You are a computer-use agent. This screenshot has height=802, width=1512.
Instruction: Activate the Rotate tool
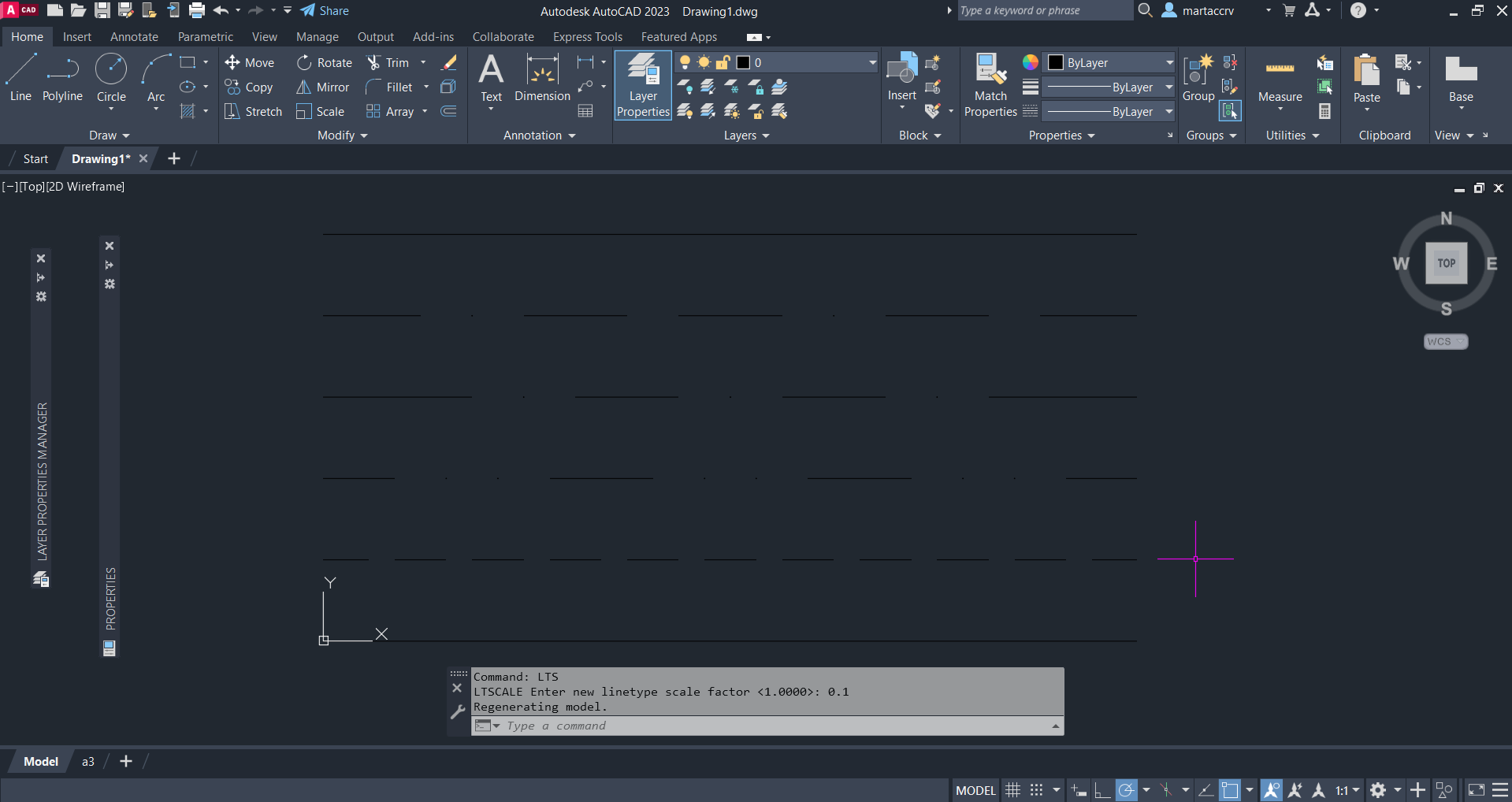(x=325, y=63)
